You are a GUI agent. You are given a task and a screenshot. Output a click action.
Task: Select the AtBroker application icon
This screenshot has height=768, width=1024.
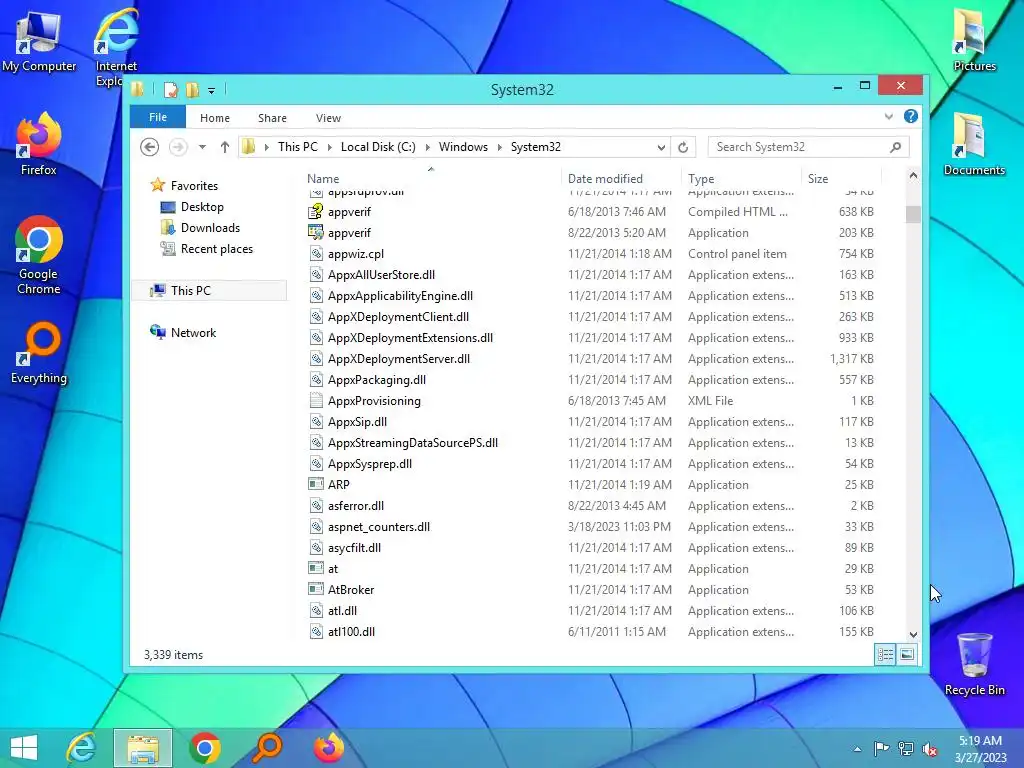[316, 589]
